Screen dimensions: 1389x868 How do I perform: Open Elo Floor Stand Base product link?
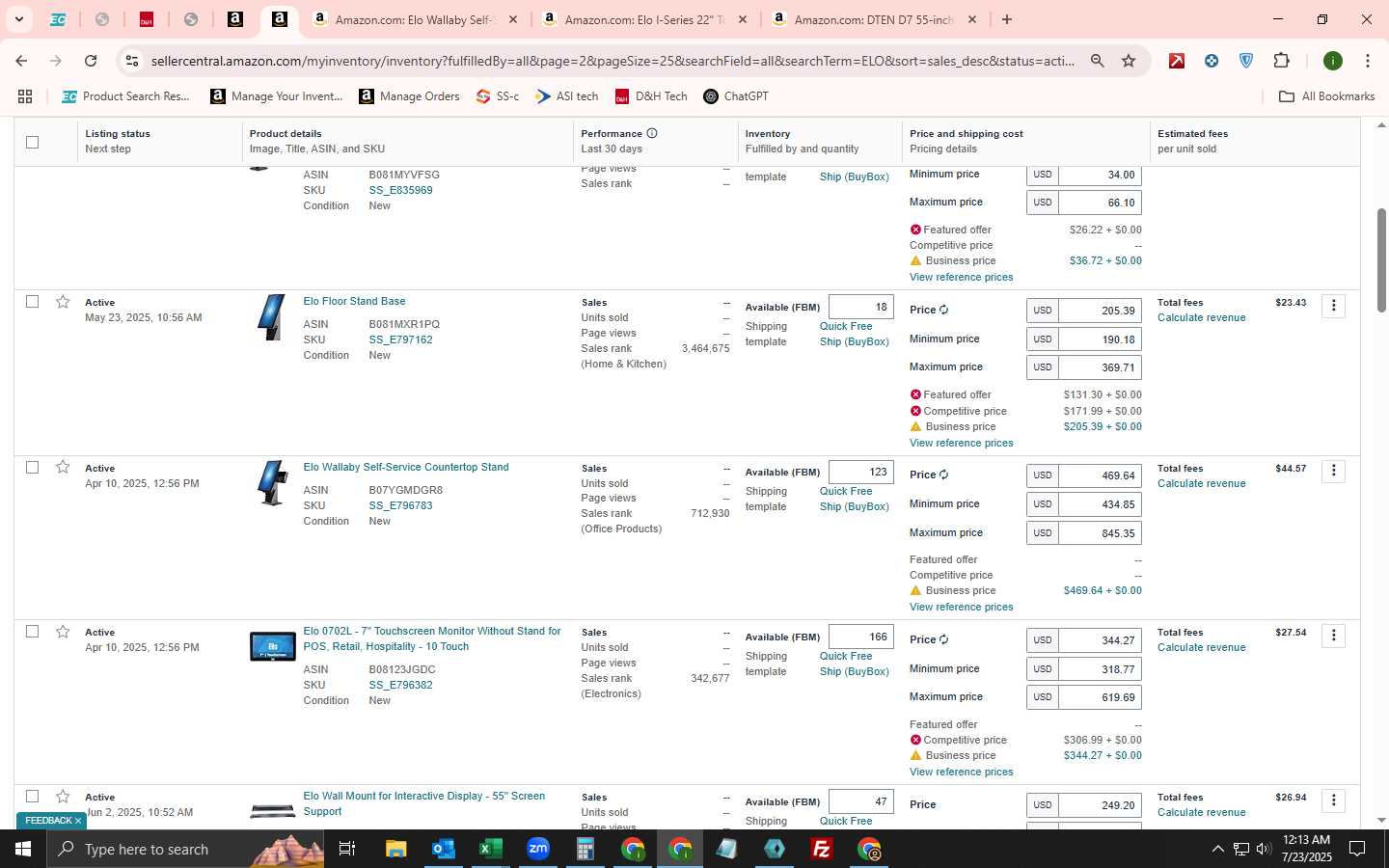tap(354, 301)
